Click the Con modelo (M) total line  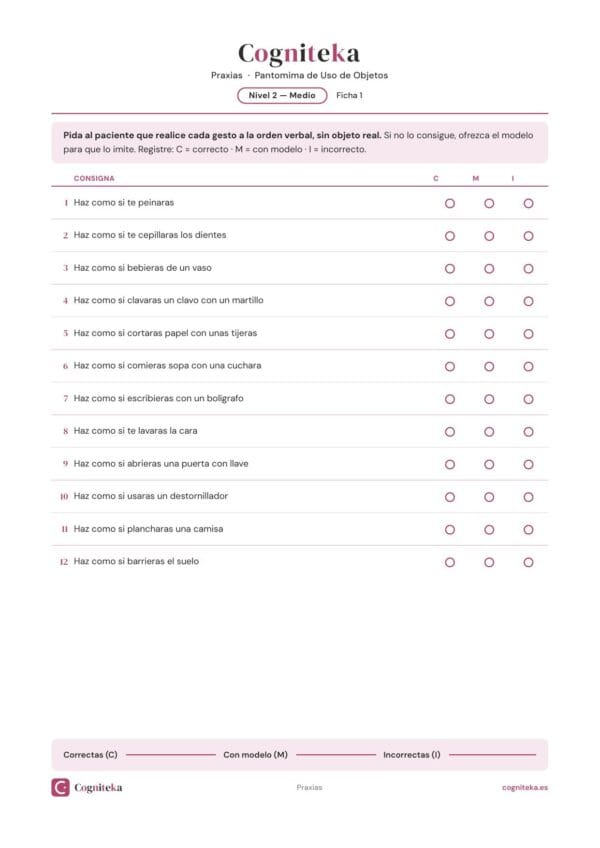[336, 754]
